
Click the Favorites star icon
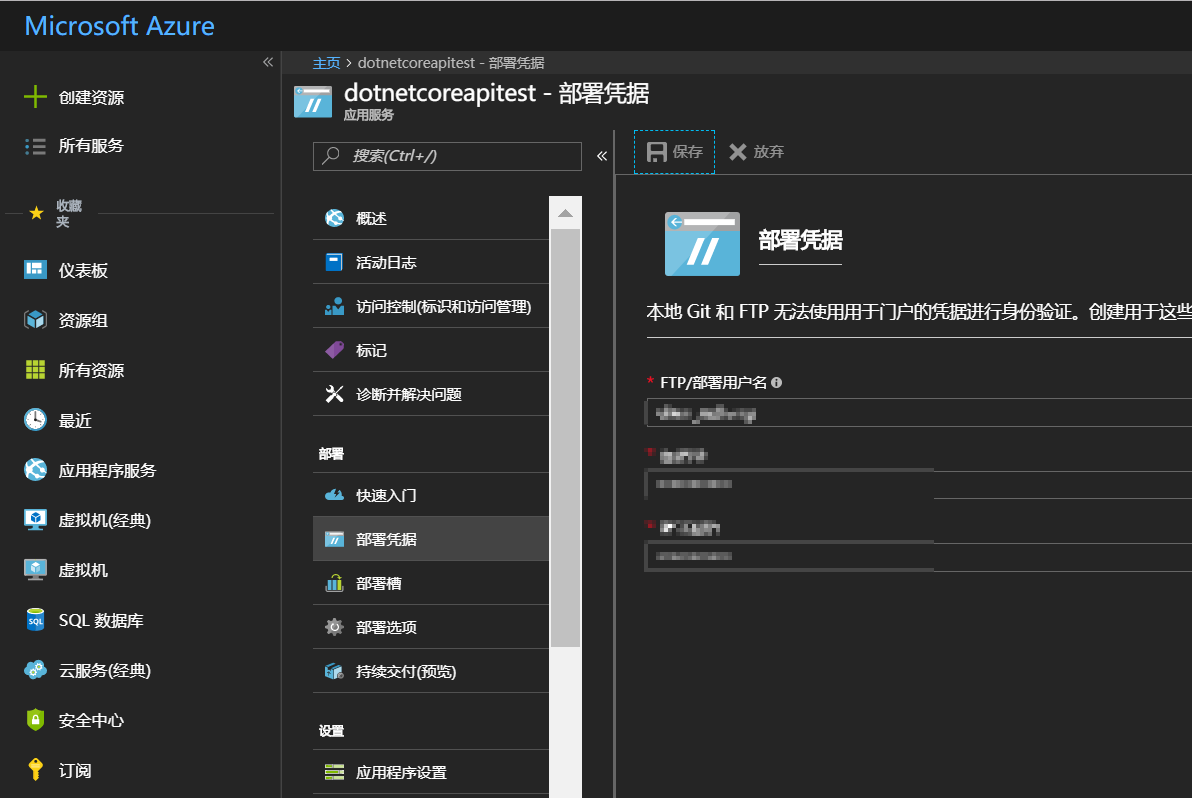point(36,213)
